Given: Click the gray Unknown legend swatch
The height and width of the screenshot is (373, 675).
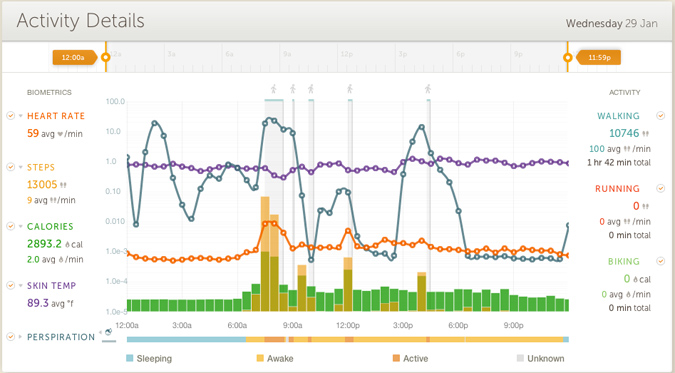Looking at the screenshot, I should [x=520, y=358].
